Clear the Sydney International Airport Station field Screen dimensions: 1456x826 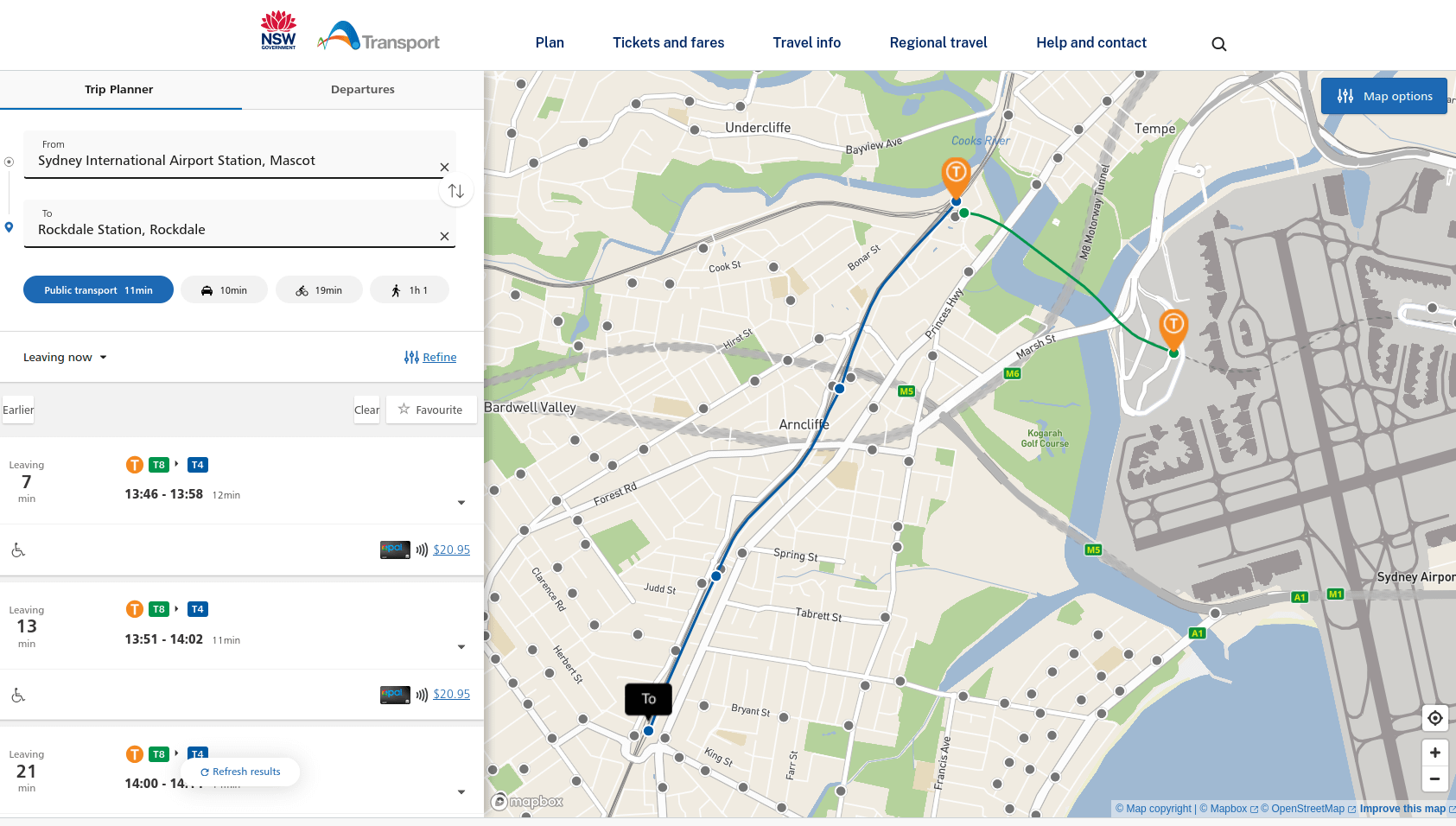tap(444, 168)
